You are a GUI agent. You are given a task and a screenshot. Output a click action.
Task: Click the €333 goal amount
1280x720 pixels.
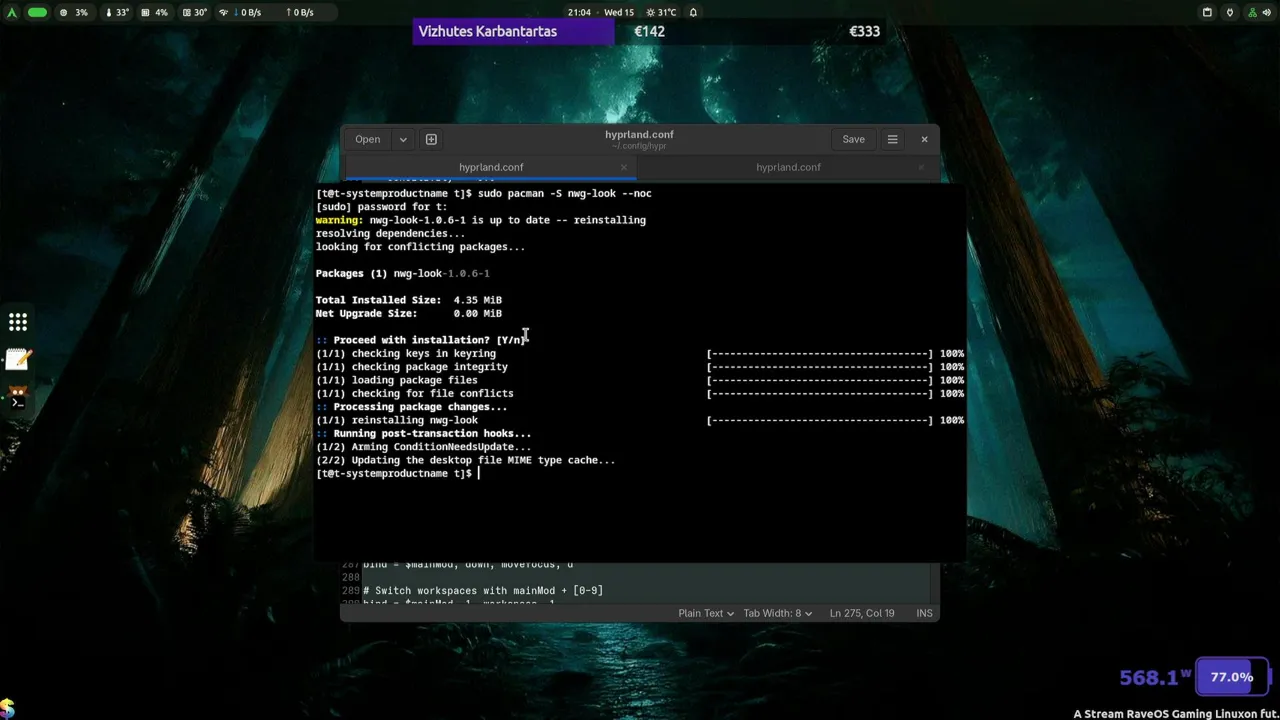[864, 31]
